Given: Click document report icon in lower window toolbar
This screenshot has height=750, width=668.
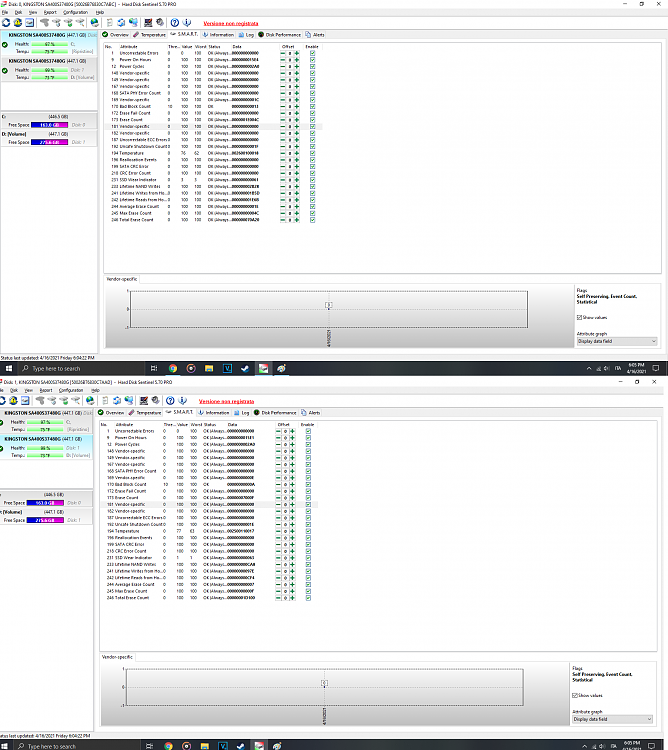Looking at the screenshot, I should (105, 400).
